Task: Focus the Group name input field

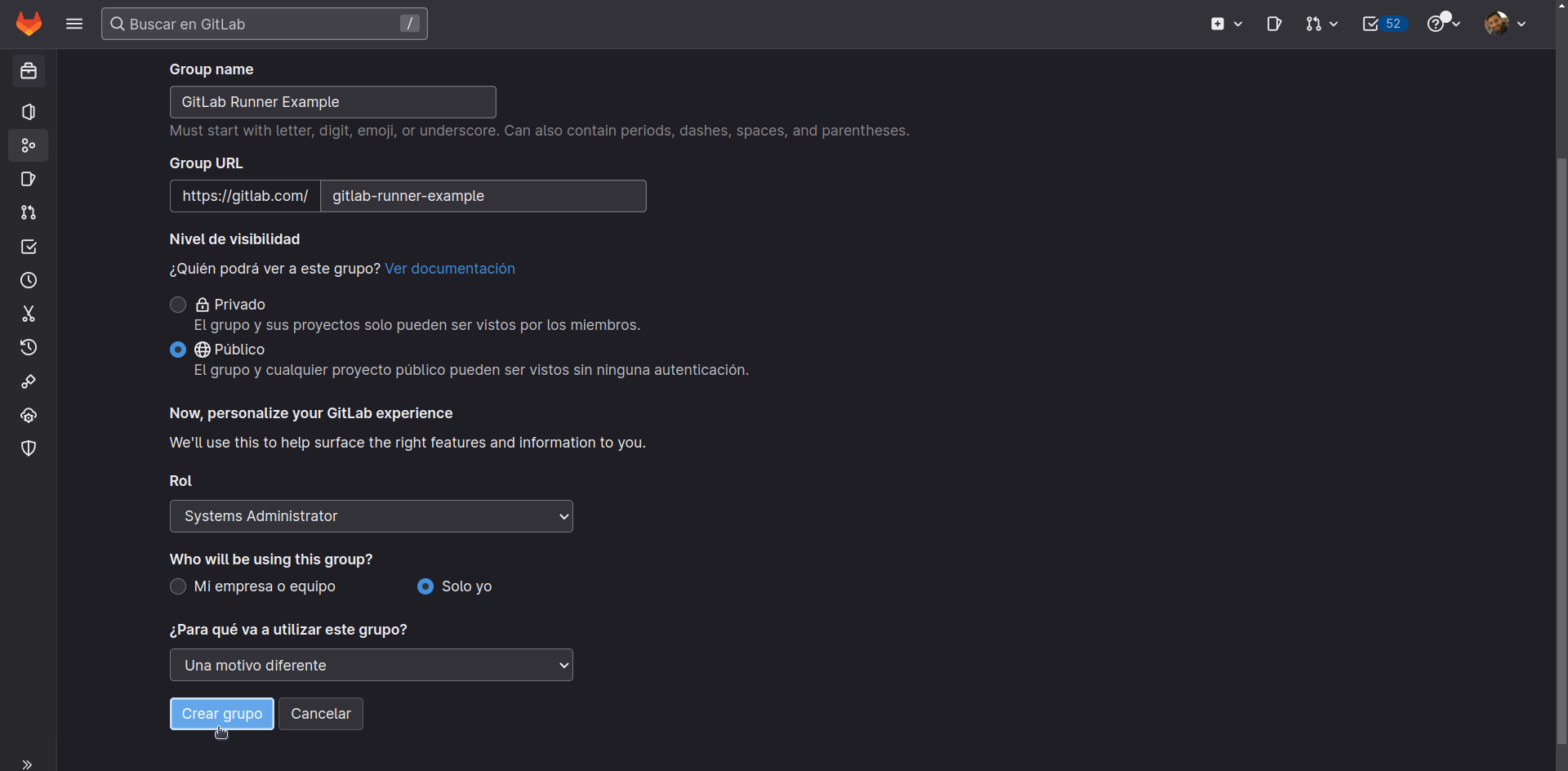Action: point(333,102)
